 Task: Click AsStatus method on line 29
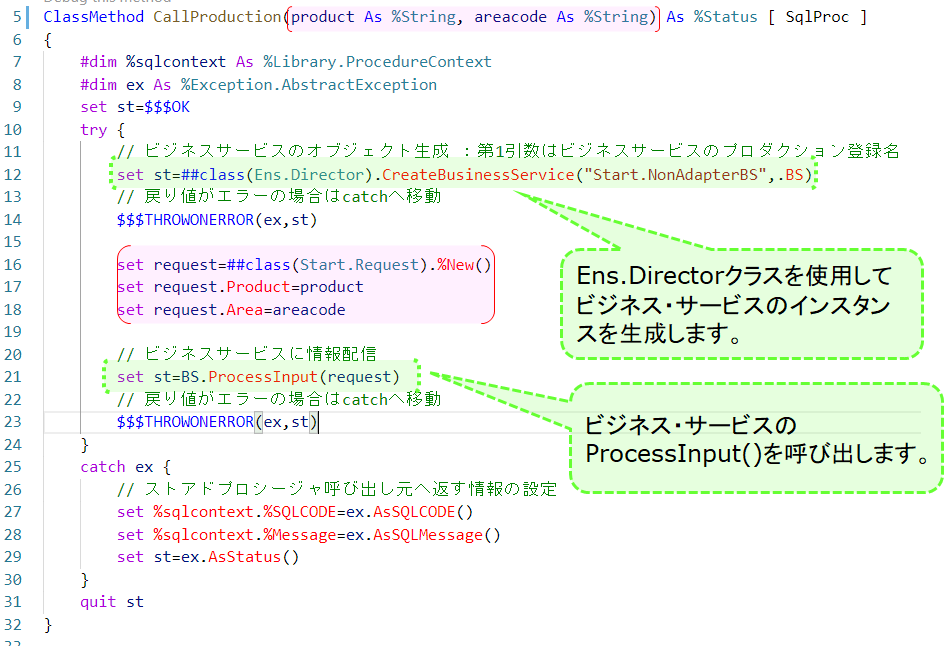coord(252,557)
